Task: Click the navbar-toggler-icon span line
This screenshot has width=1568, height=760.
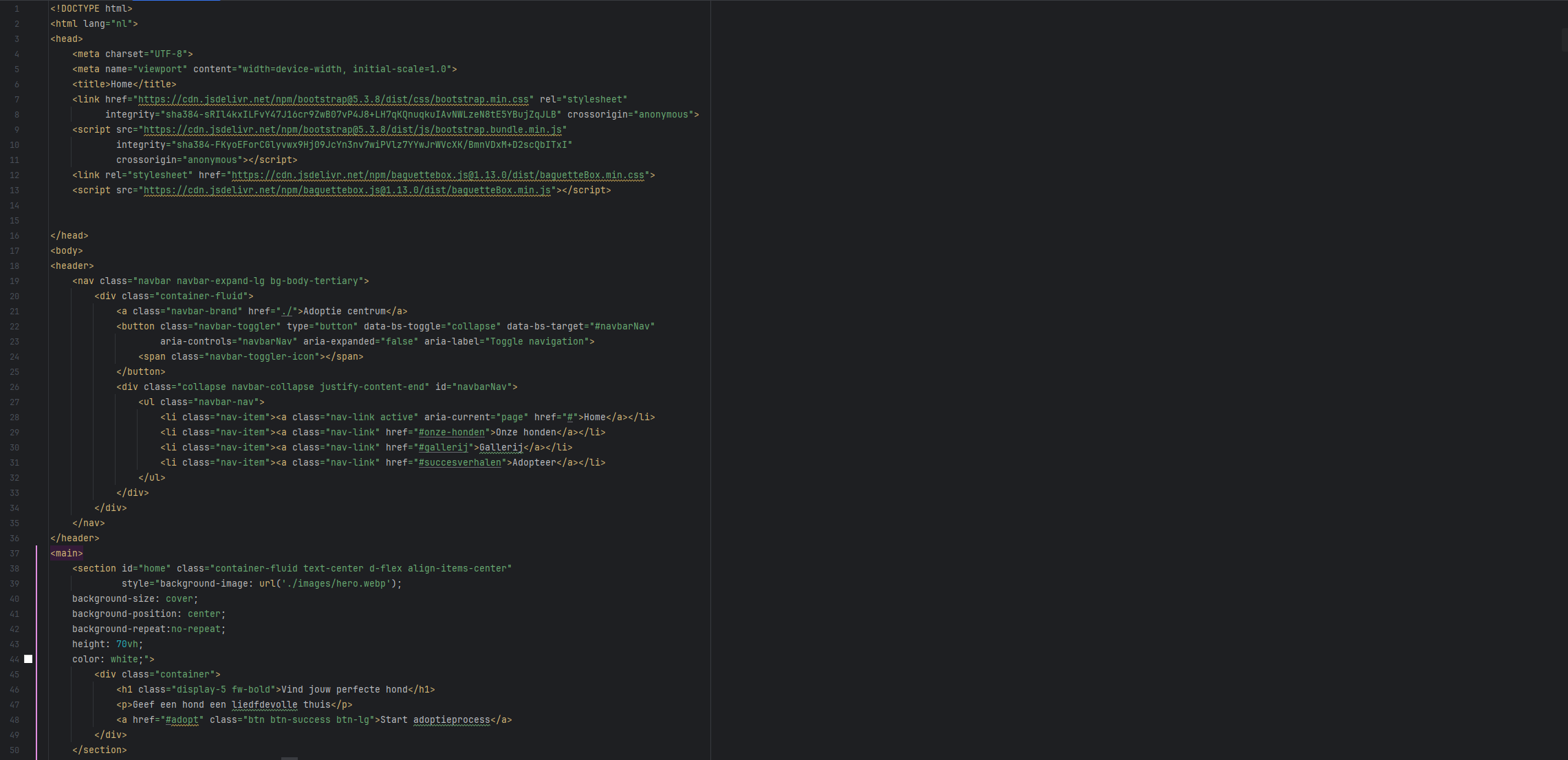Action: click(x=251, y=357)
